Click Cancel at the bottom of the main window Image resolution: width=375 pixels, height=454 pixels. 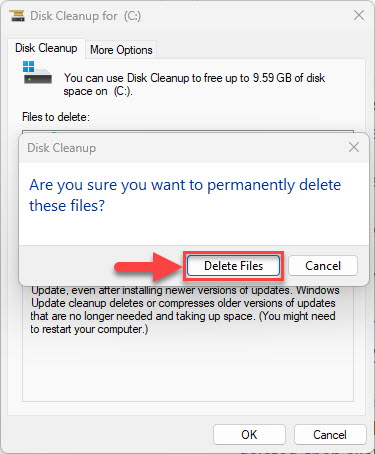(330, 435)
